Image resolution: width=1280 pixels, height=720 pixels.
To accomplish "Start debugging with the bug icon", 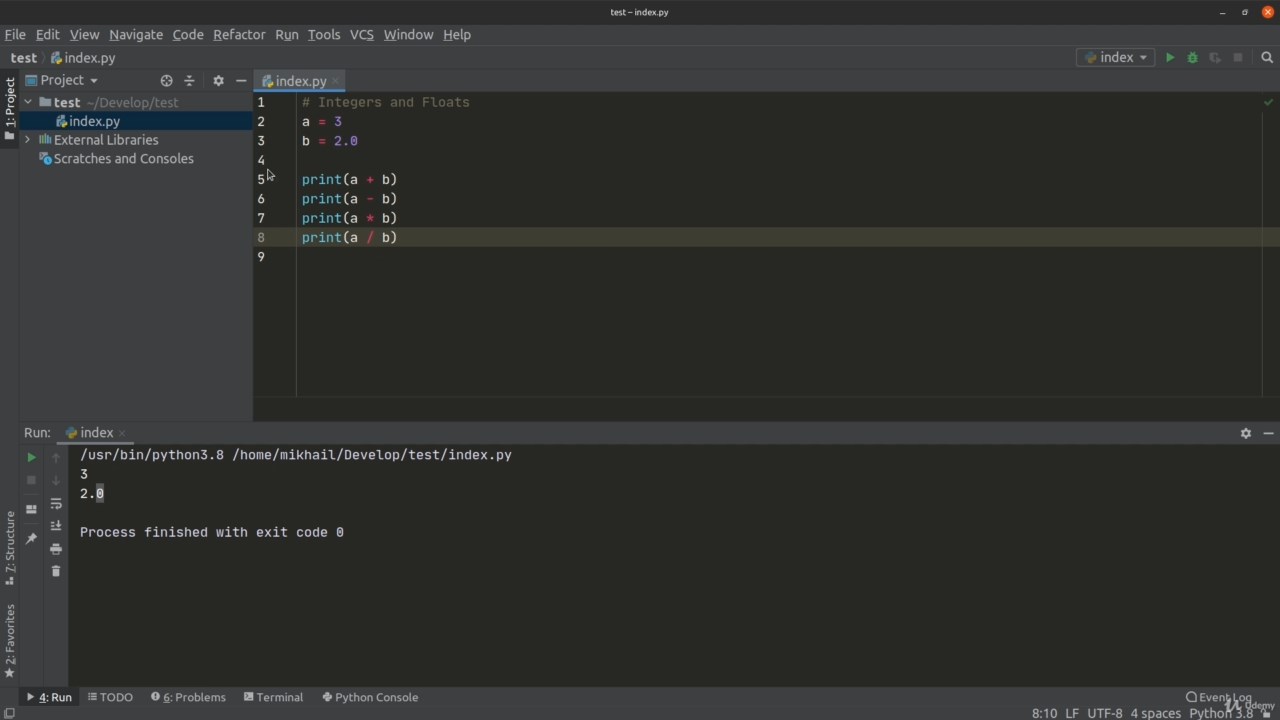I will (1192, 58).
